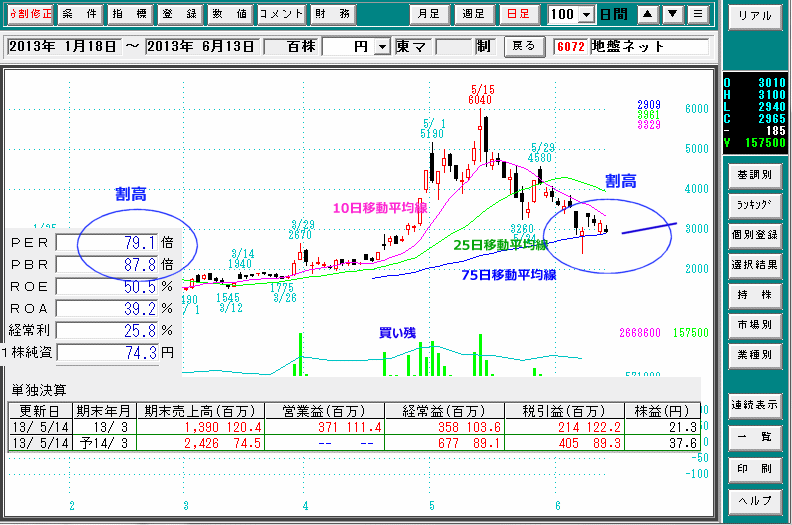Viewport: 792px width, 525px height.
Task: Click the up triangle arrow button
Action: pos(648,14)
